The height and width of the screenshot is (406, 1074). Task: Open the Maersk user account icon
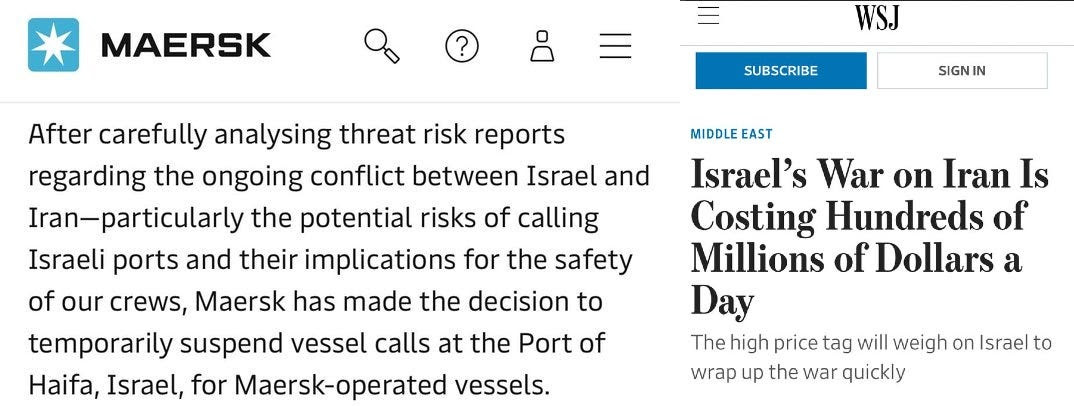click(x=542, y=46)
